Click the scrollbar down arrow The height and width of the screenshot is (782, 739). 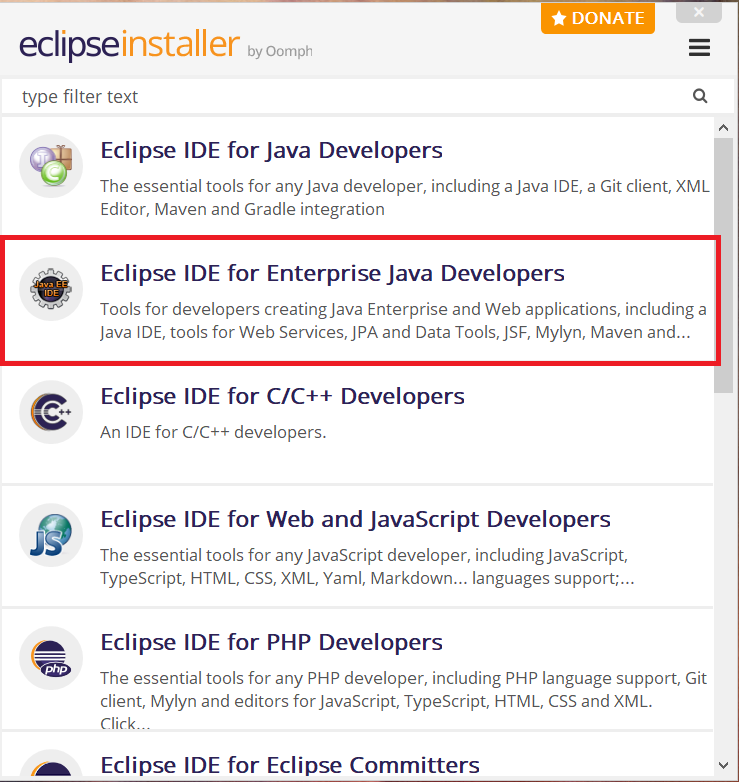click(724, 765)
